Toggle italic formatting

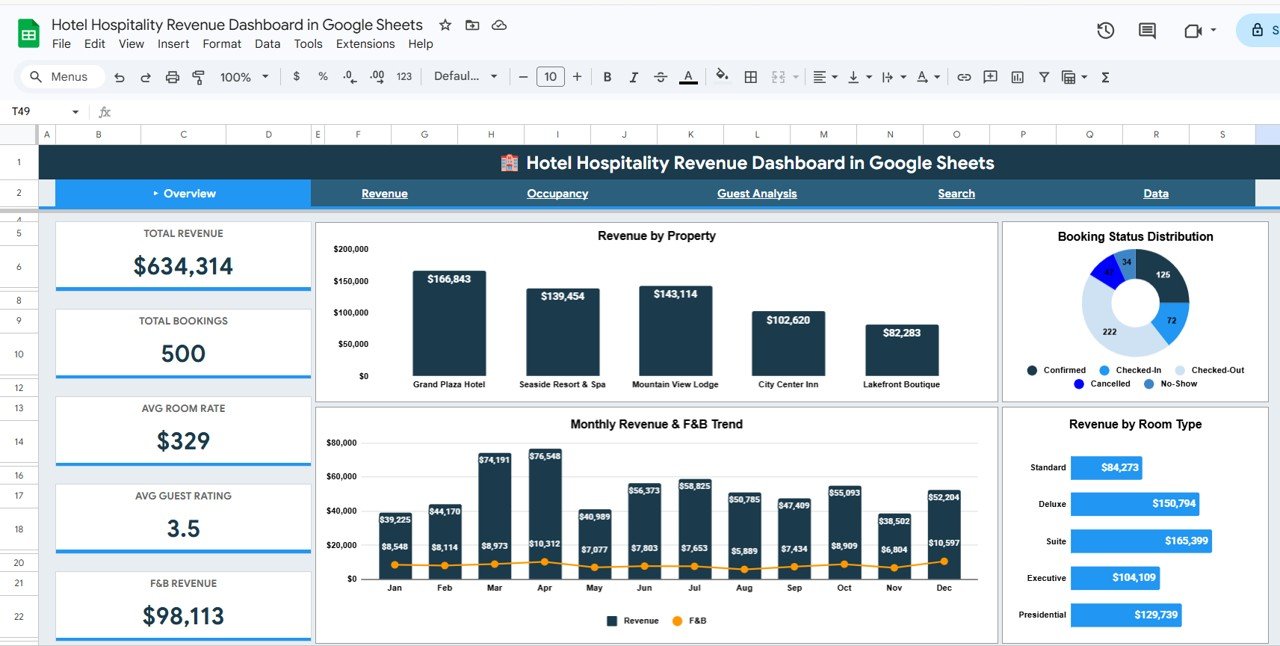tap(633, 77)
